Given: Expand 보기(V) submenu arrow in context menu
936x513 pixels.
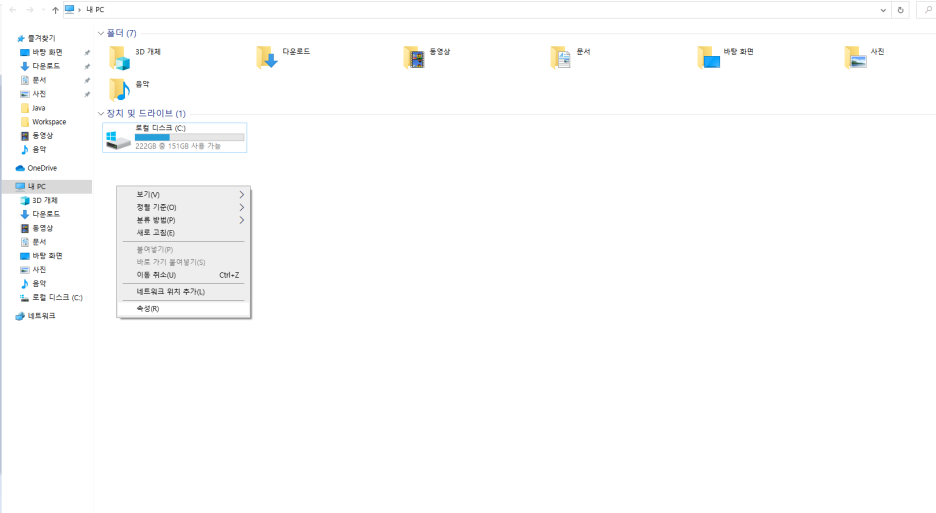Looking at the screenshot, I should 241,195.
